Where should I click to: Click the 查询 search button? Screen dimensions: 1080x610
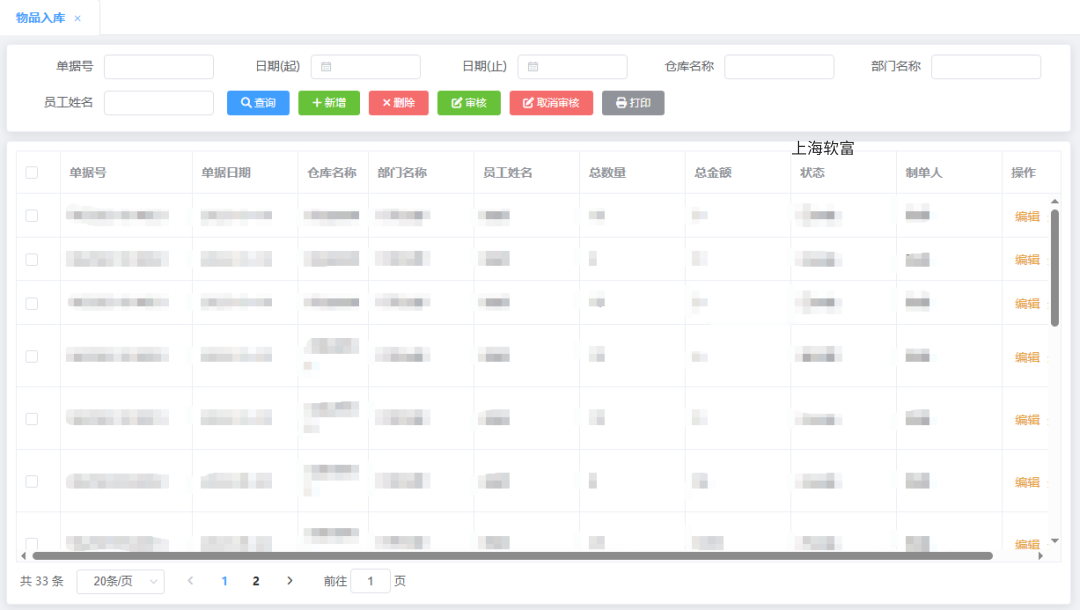tap(258, 103)
